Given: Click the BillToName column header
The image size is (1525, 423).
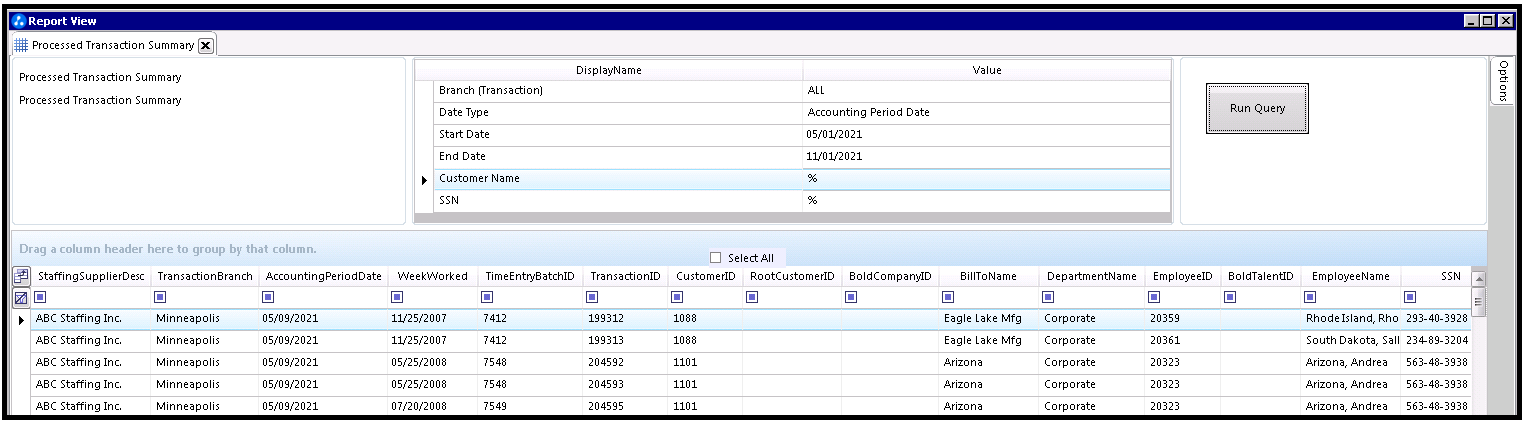Looking at the screenshot, I should pos(988,276).
